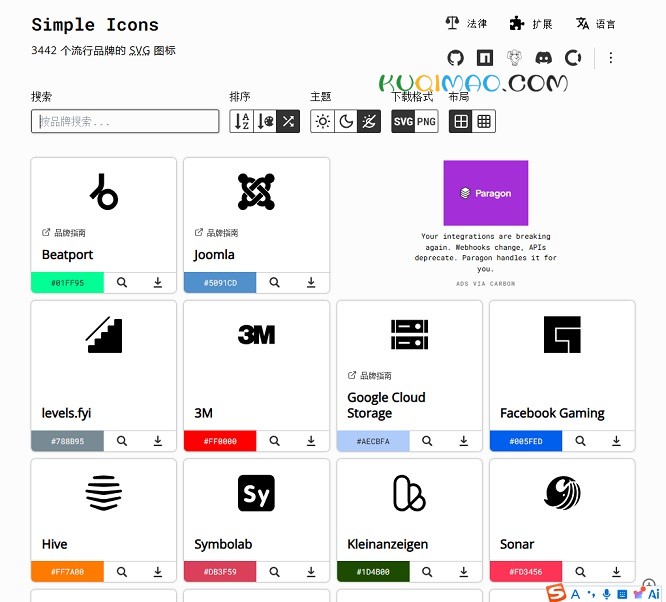Screen dimensions: 666x602
Task: View Sonar icon details magnifier
Action: click(x=580, y=572)
